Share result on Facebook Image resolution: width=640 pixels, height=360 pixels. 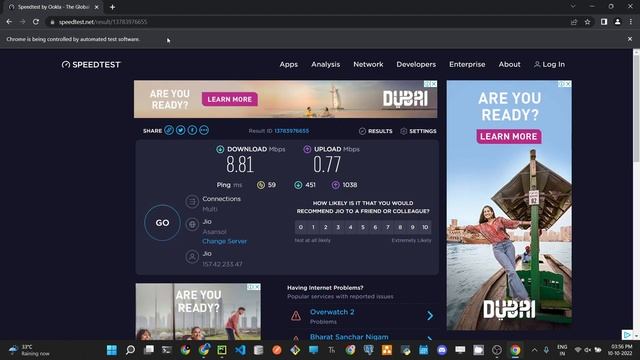pyautogui.click(x=192, y=130)
